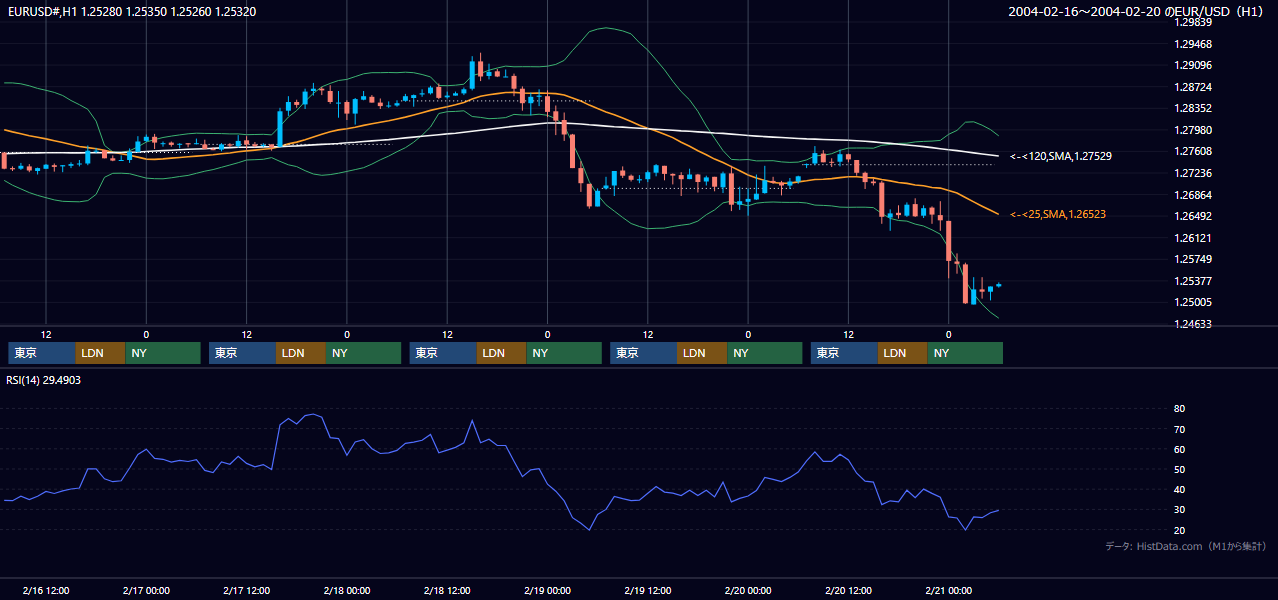1278x600 pixels.
Task: Click price axis label 1.25377
Action: point(1193,281)
